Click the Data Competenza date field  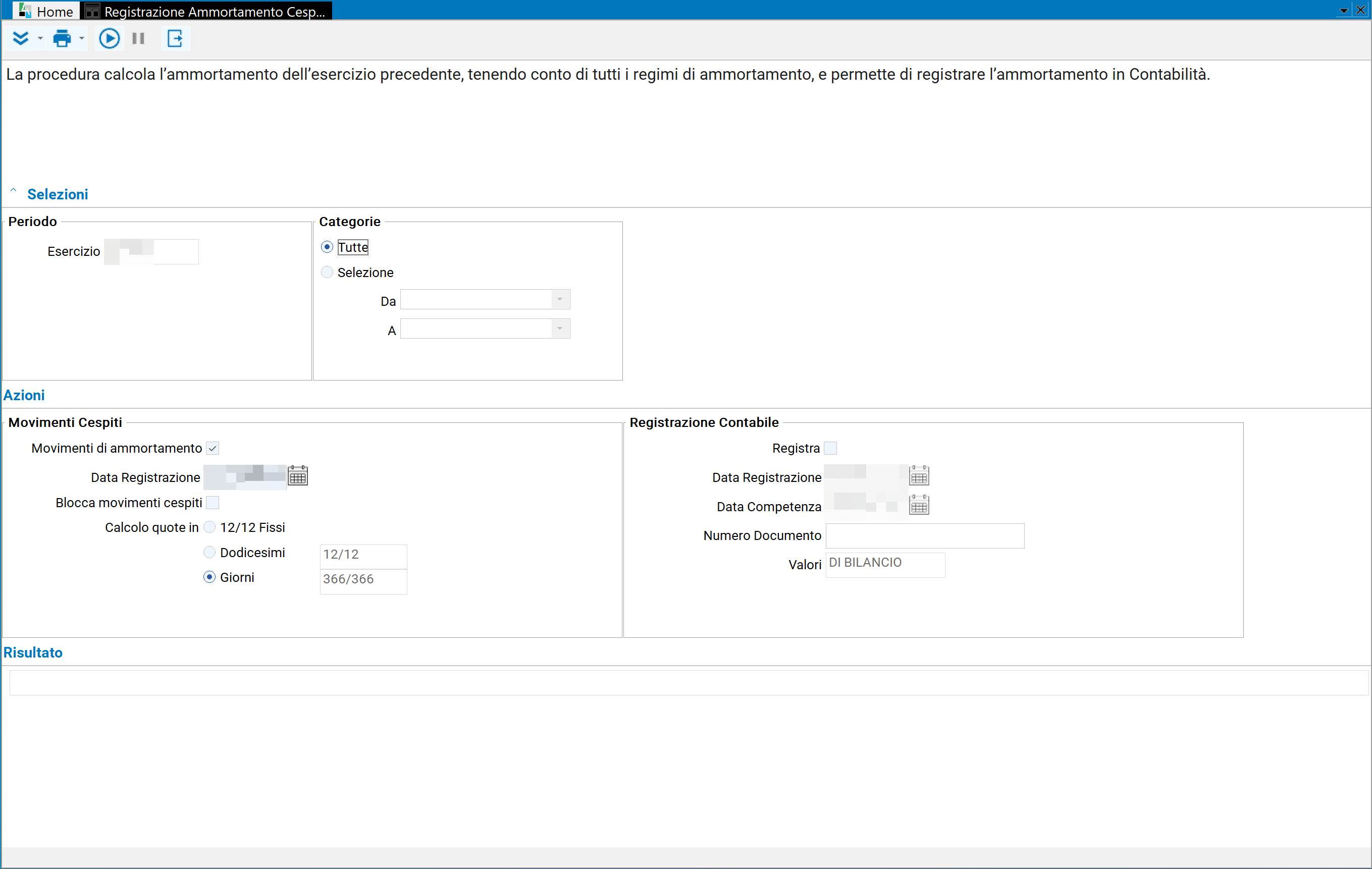866,506
